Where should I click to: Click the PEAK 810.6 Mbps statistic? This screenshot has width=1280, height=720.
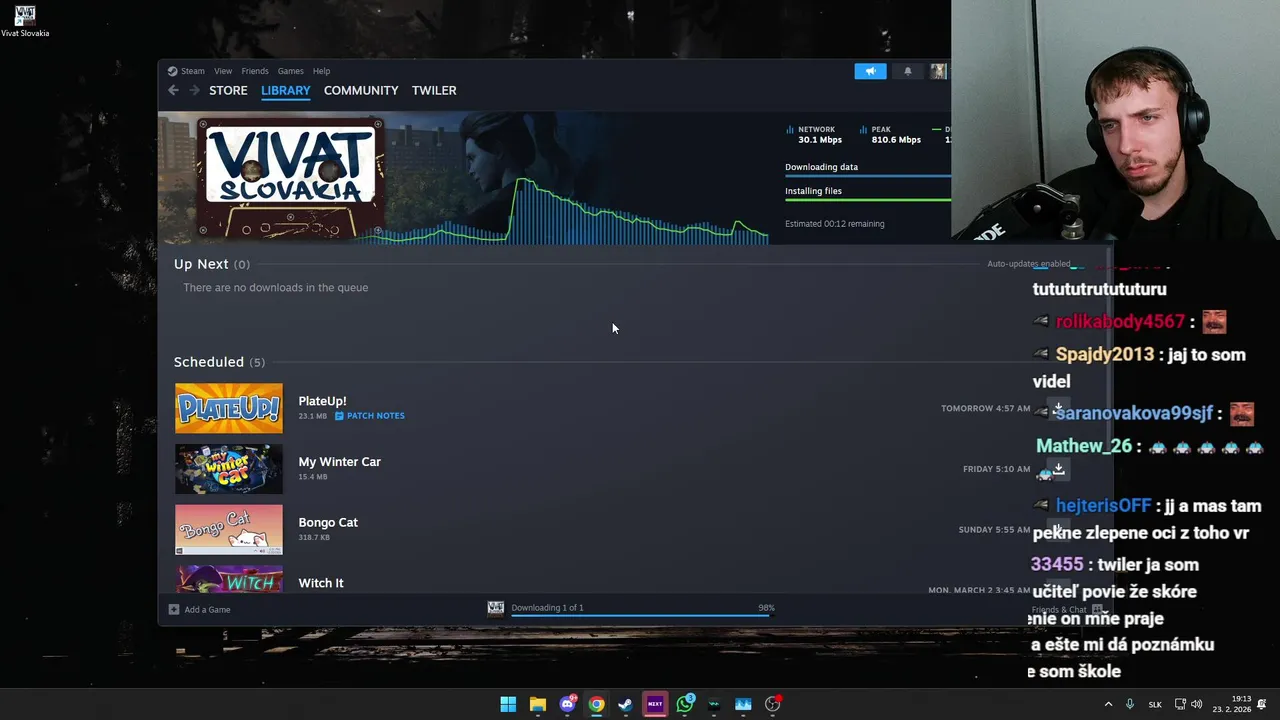pos(890,134)
